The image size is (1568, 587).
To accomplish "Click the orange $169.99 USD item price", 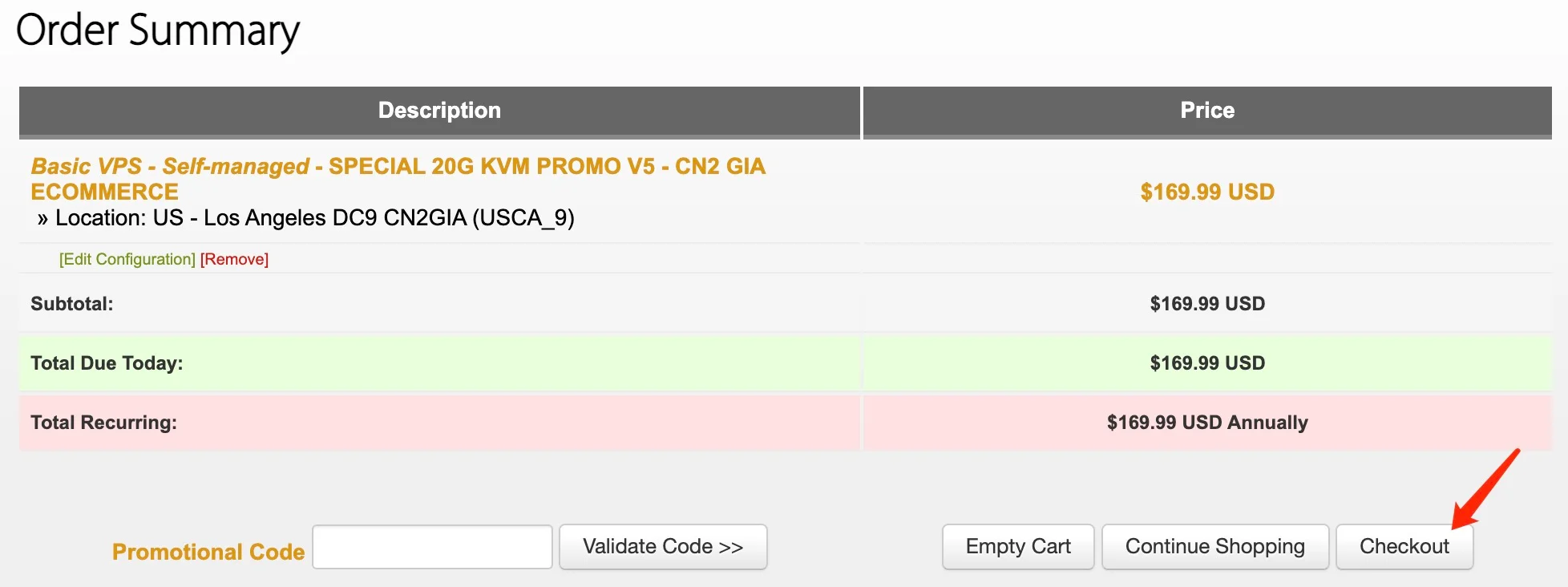I will pos(1207,192).
